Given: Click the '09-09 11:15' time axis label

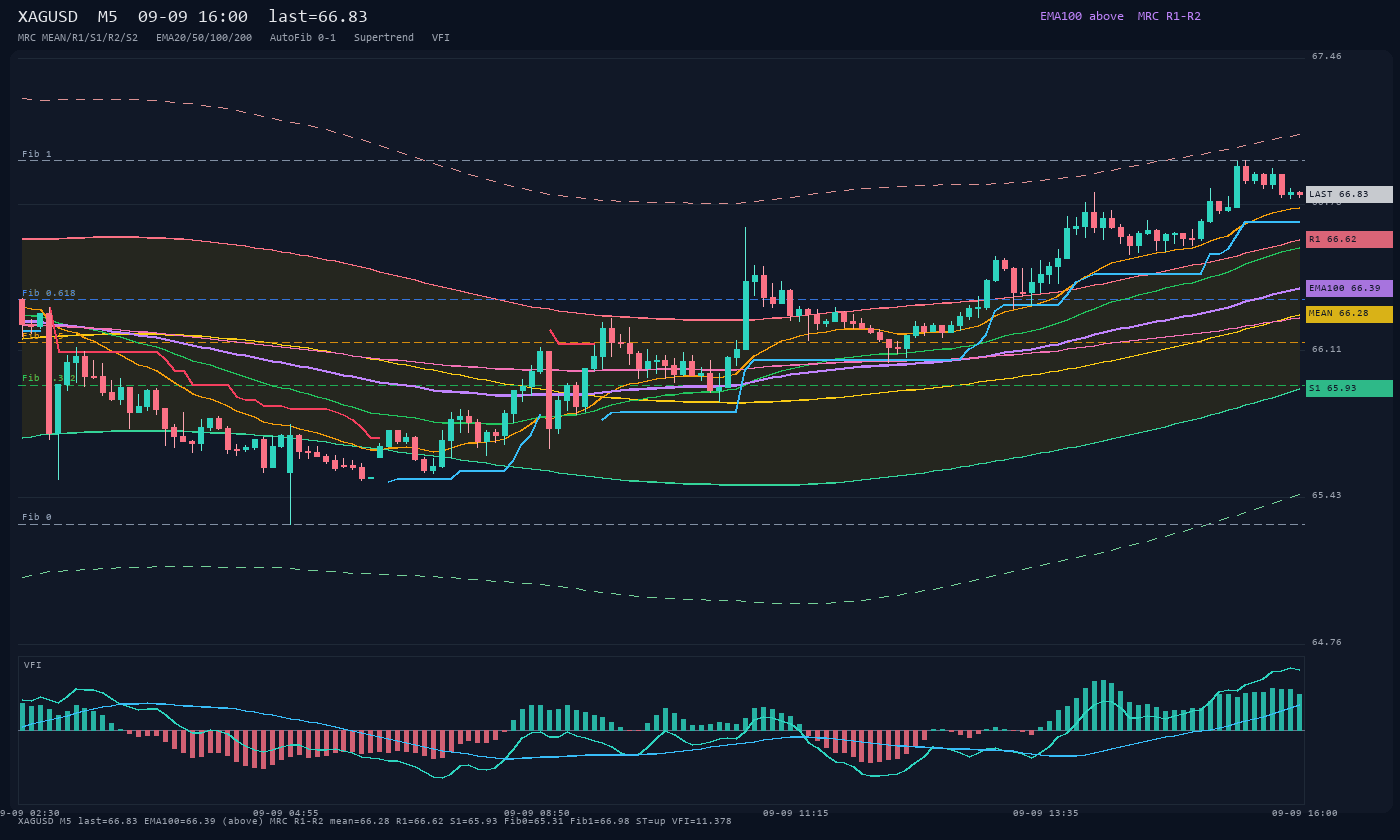Looking at the screenshot, I should click(795, 813).
